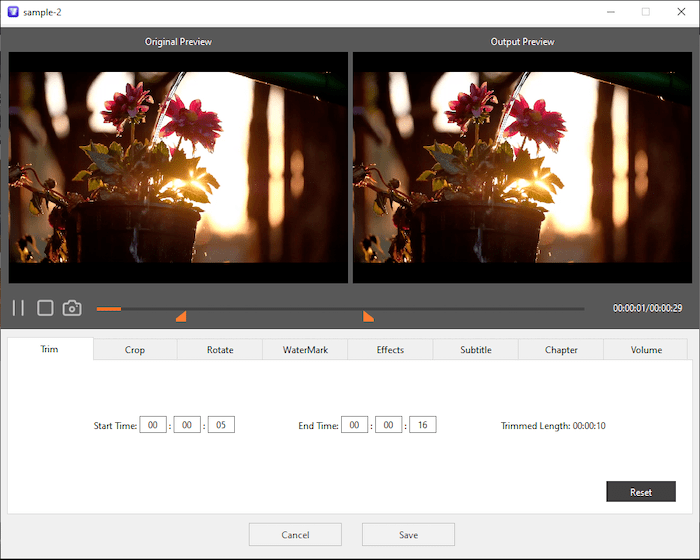Go to the Effects tab
This screenshot has width=700, height=560.
390,350
